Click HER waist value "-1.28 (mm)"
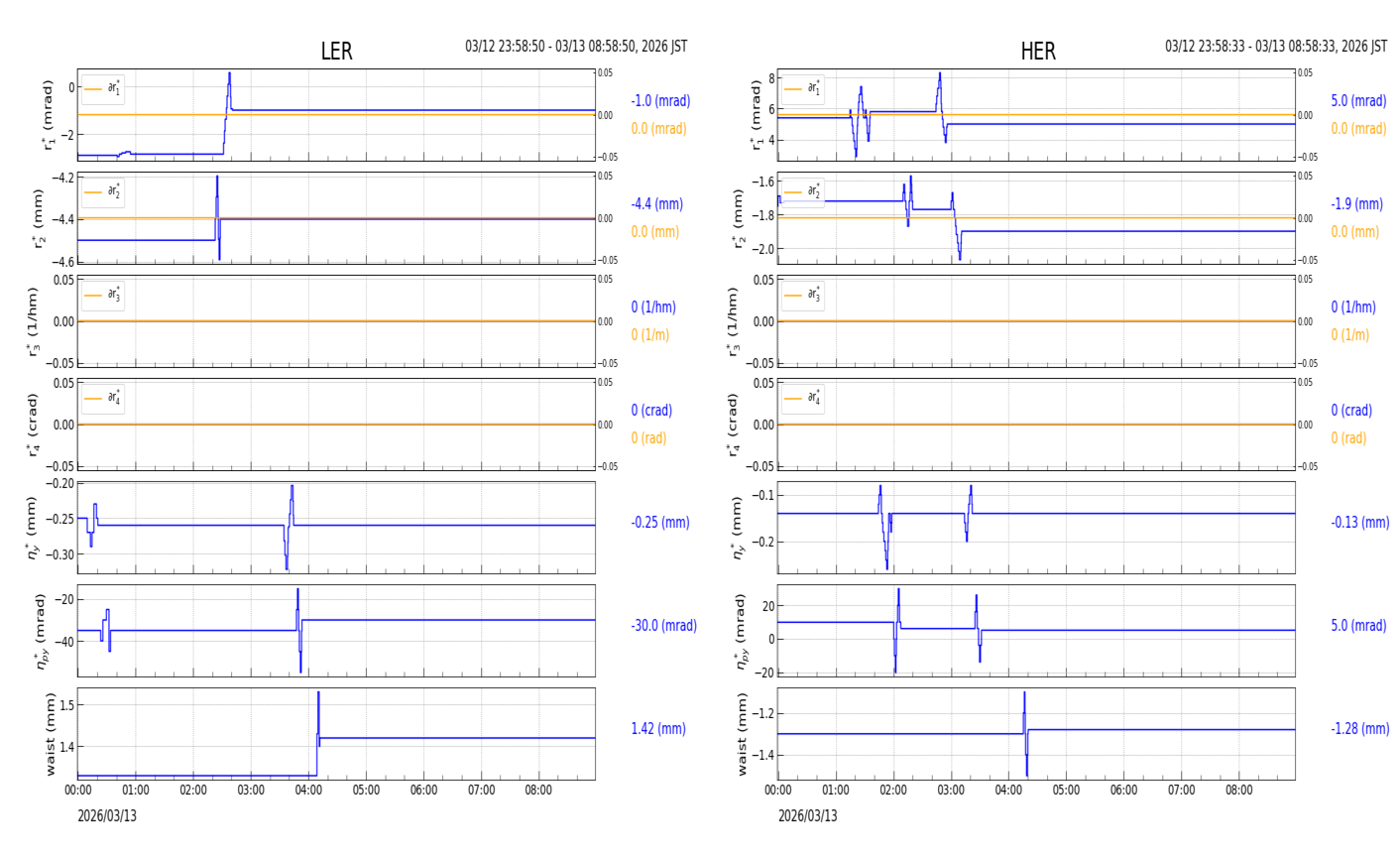This screenshot has height=857, width=1400. point(1360,729)
